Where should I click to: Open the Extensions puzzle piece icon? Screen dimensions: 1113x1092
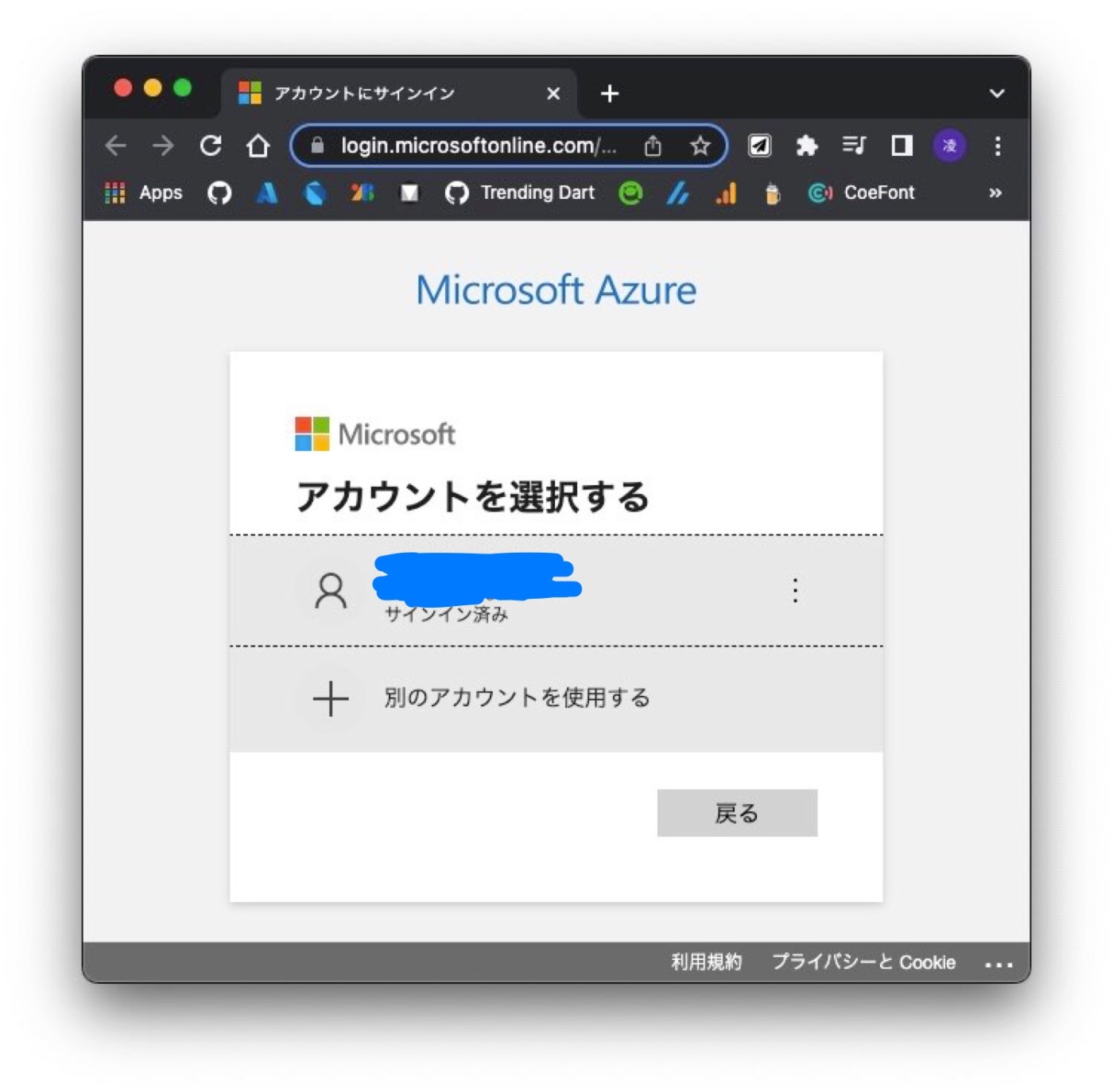coord(807,146)
